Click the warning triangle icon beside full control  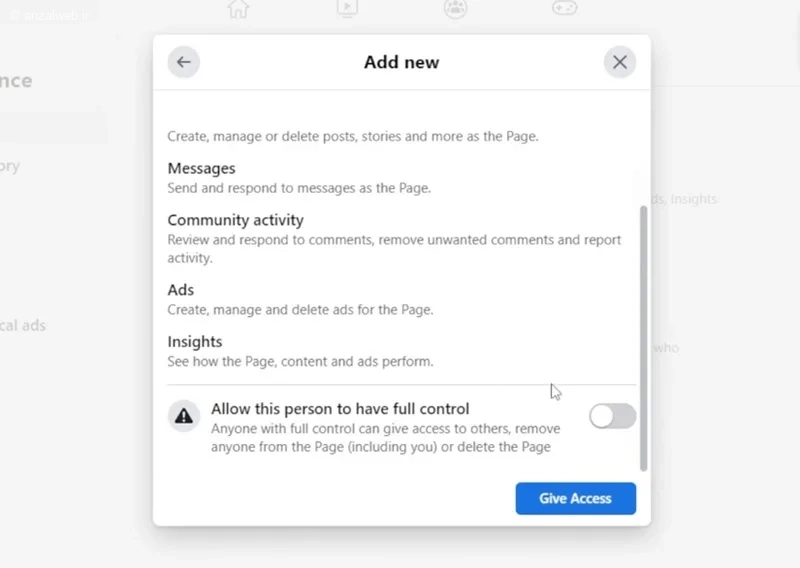[184, 417]
